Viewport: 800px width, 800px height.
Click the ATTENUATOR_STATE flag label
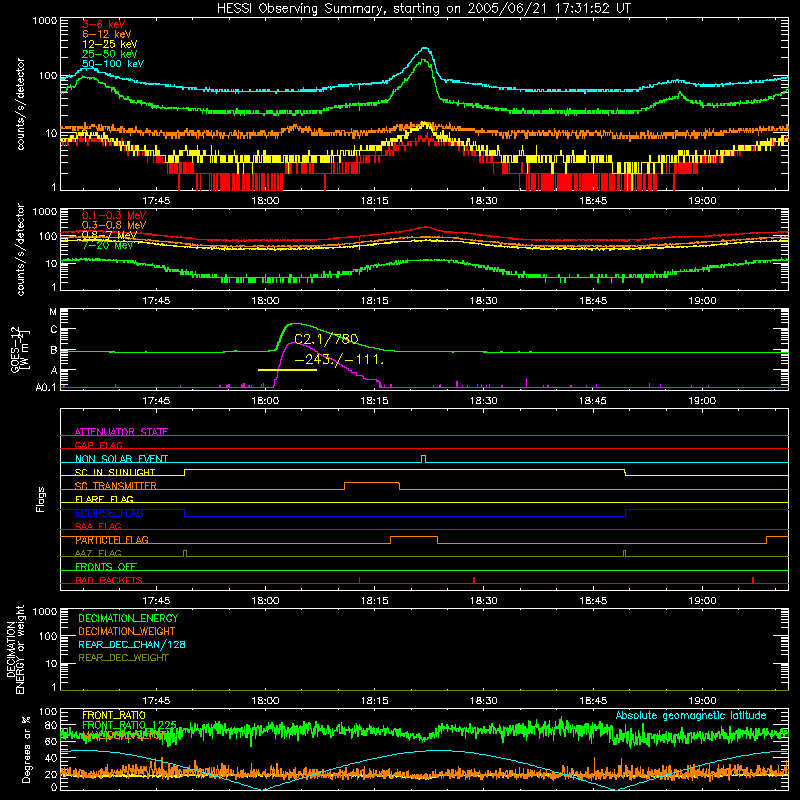pos(121,432)
